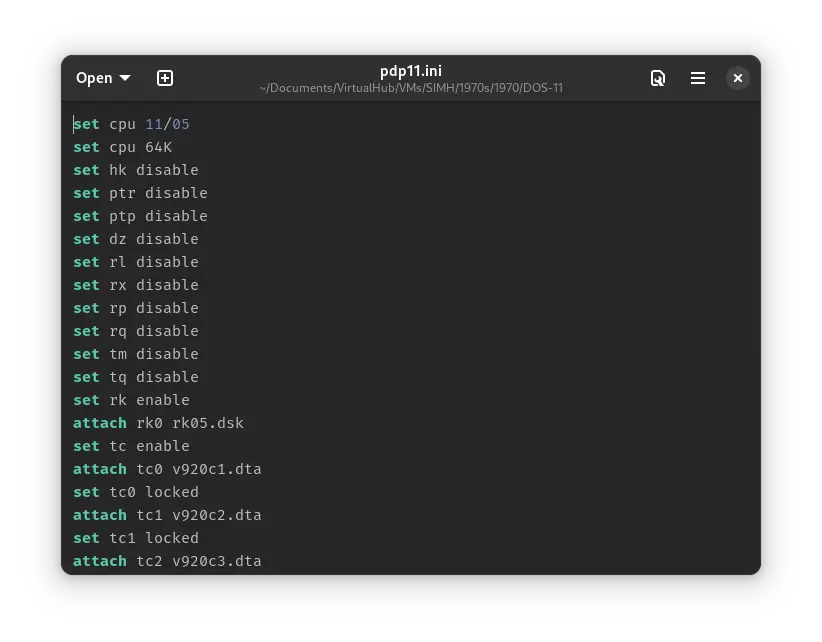This screenshot has width=822, height=642.
Task: Click the pdp11.ini title in the header
Action: click(x=409, y=71)
